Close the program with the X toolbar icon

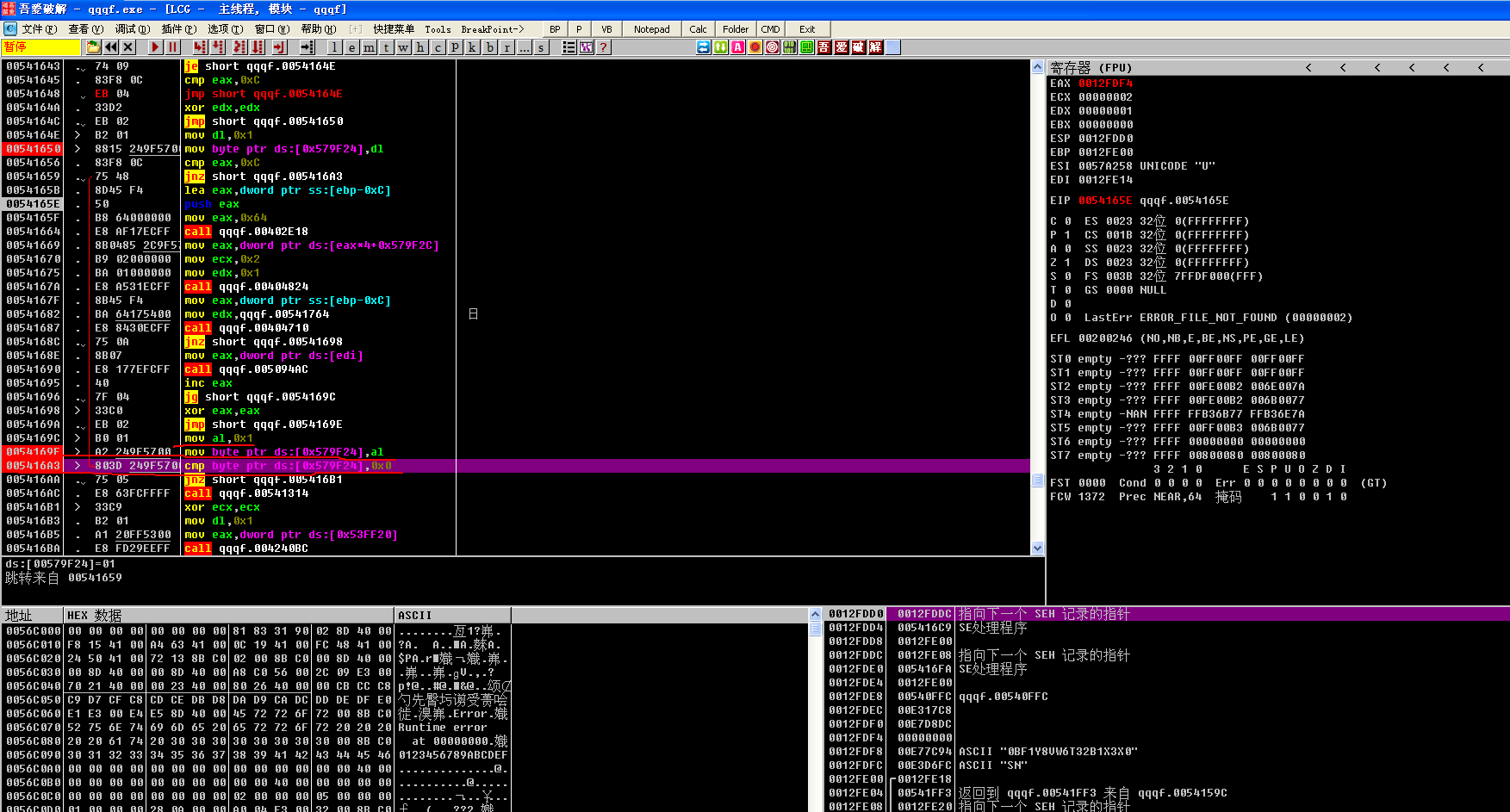128,47
